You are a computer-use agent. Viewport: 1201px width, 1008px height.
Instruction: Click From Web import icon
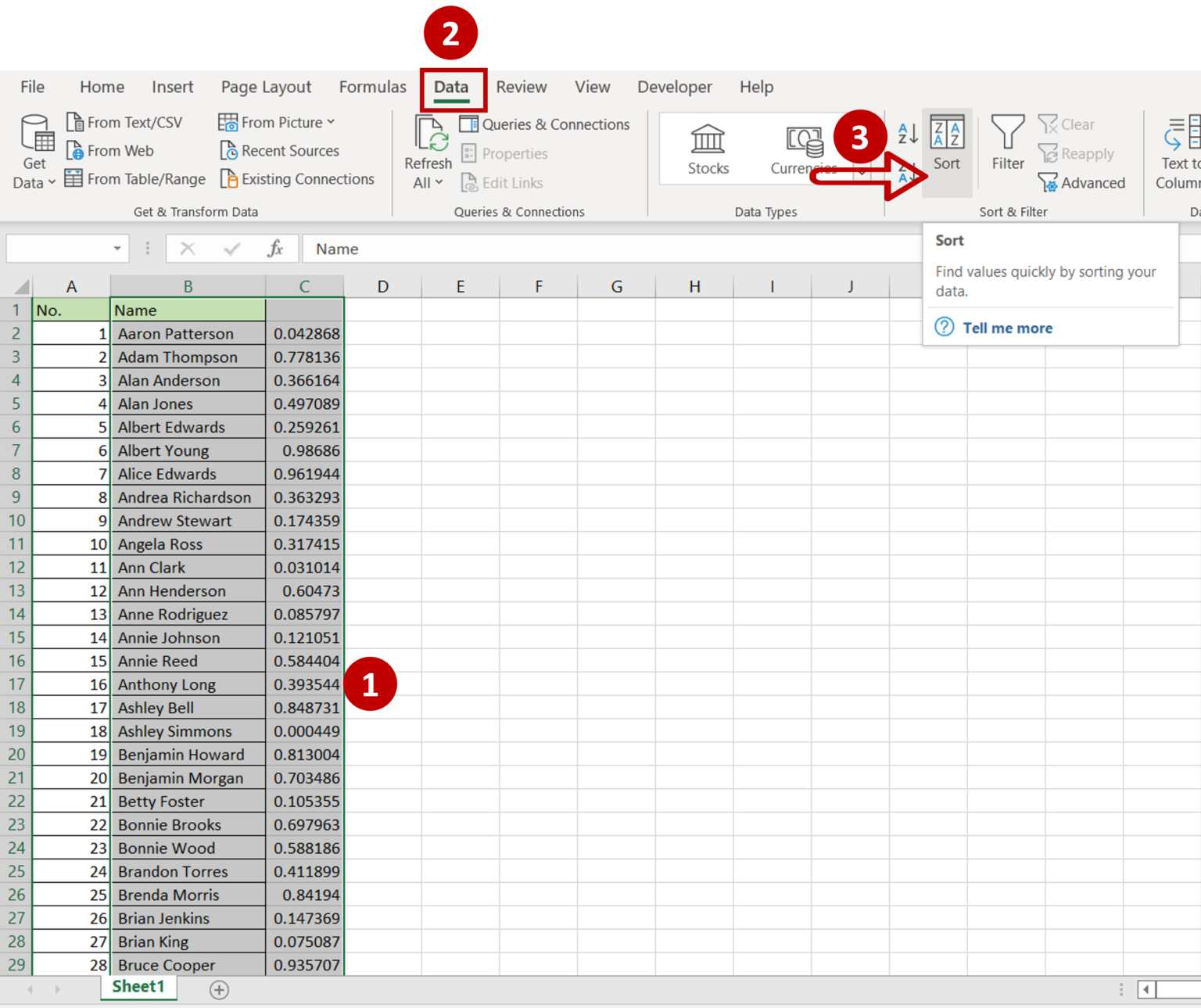(75, 150)
